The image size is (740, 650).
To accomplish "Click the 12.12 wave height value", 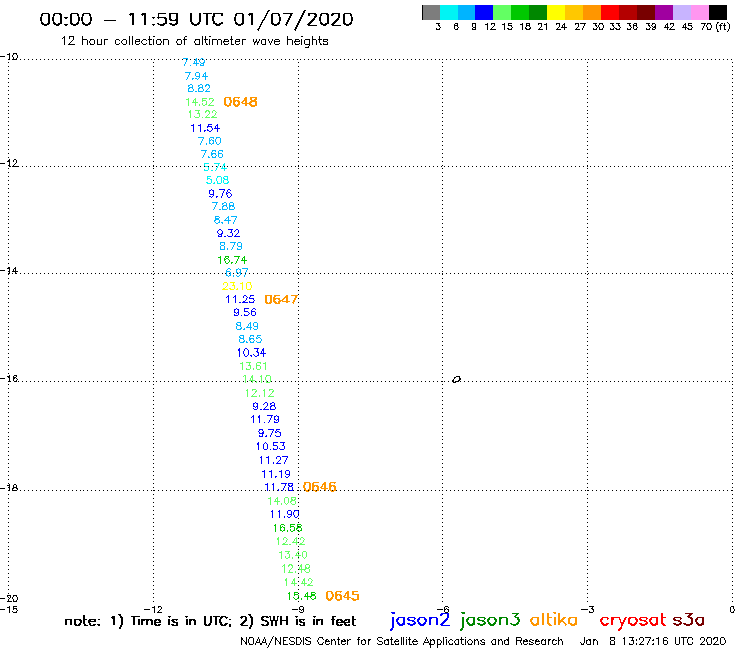I will pyautogui.click(x=260, y=393).
